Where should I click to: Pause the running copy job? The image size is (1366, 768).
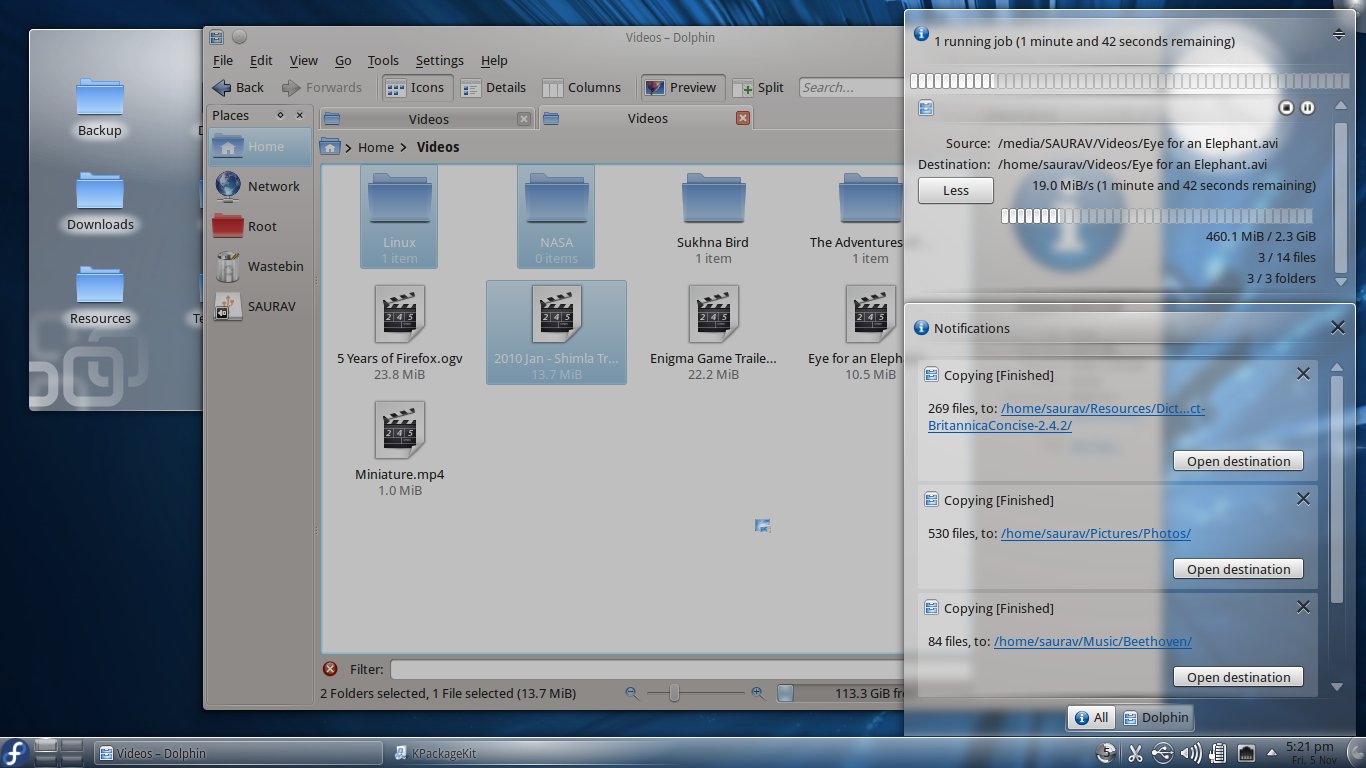pyautogui.click(x=1307, y=108)
